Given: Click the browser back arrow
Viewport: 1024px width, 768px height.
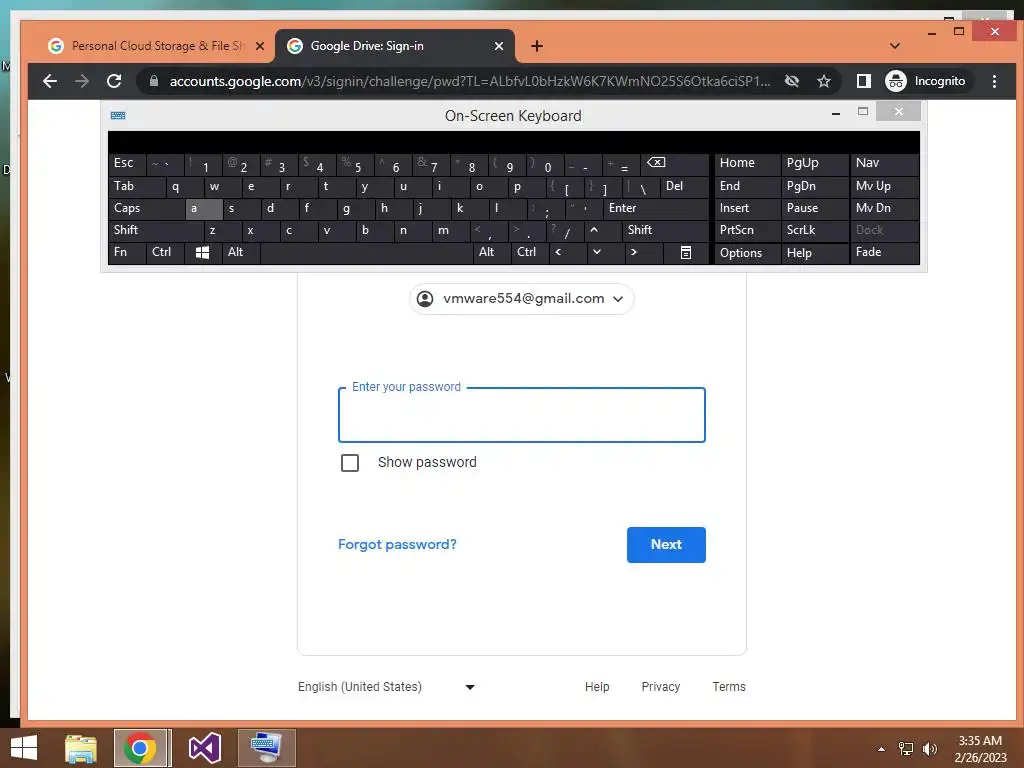Looking at the screenshot, I should tap(50, 81).
